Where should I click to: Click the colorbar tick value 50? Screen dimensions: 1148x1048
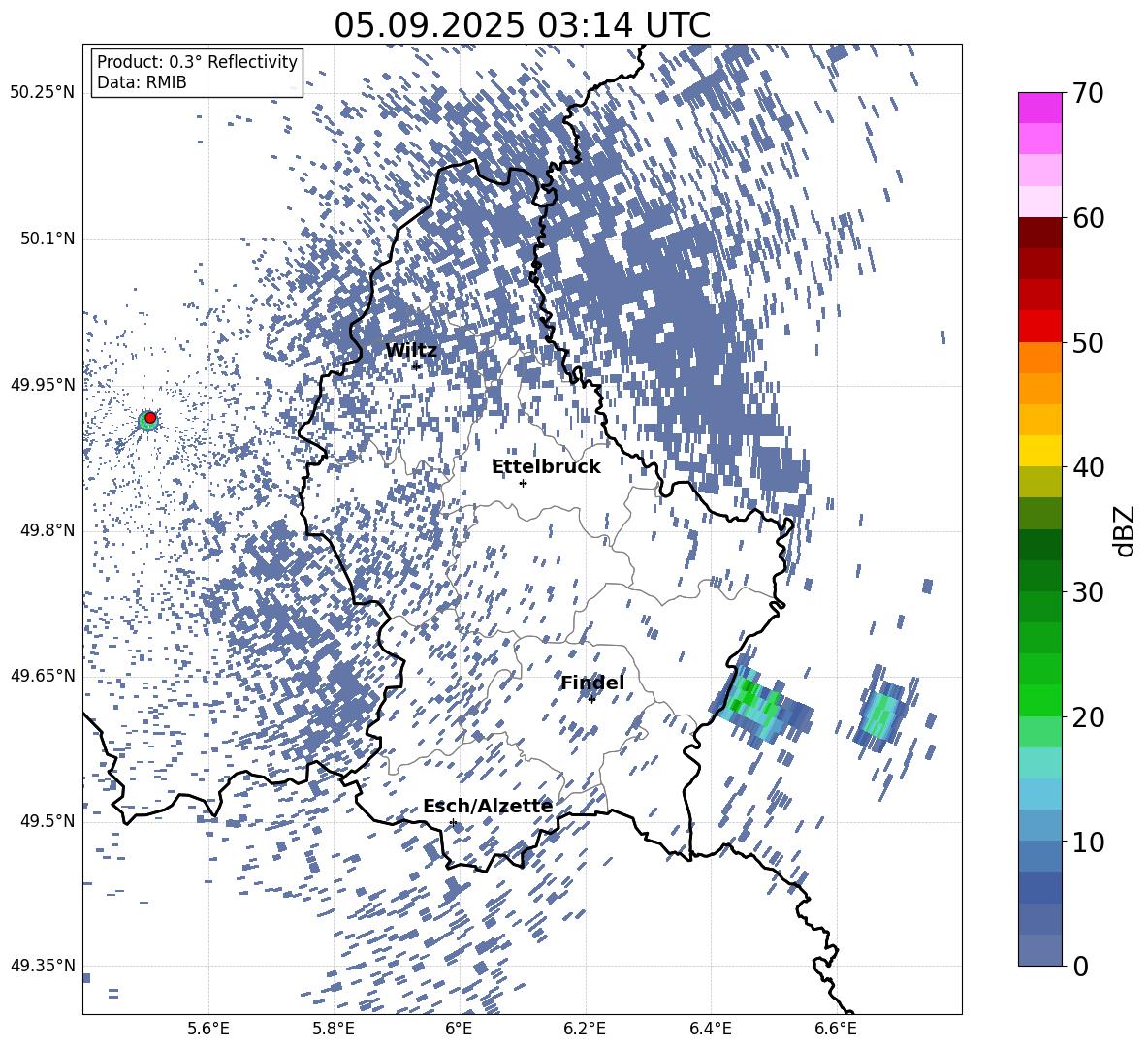[1088, 342]
